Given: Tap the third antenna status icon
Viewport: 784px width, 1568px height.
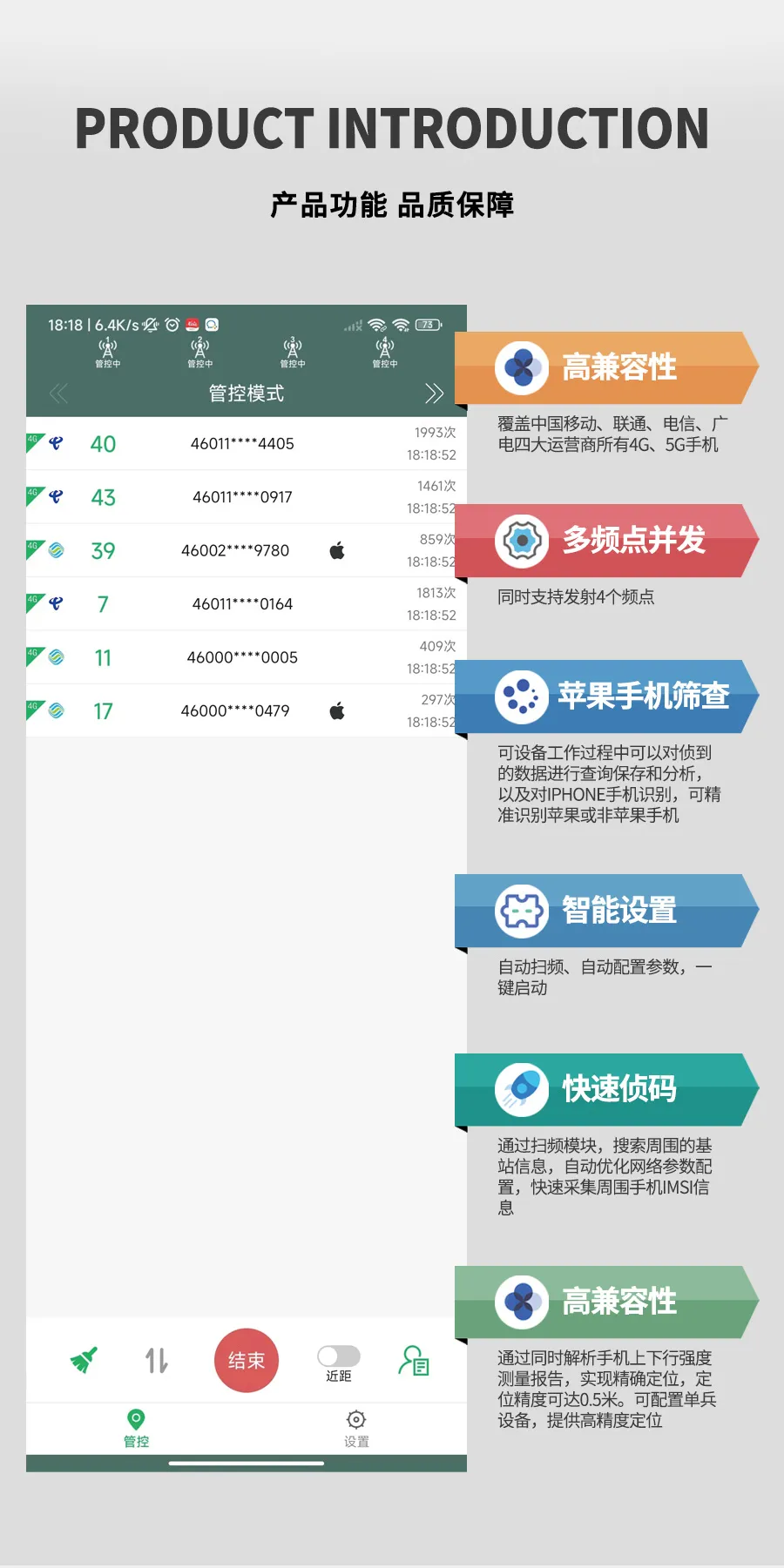Looking at the screenshot, I should pyautogui.click(x=293, y=352).
